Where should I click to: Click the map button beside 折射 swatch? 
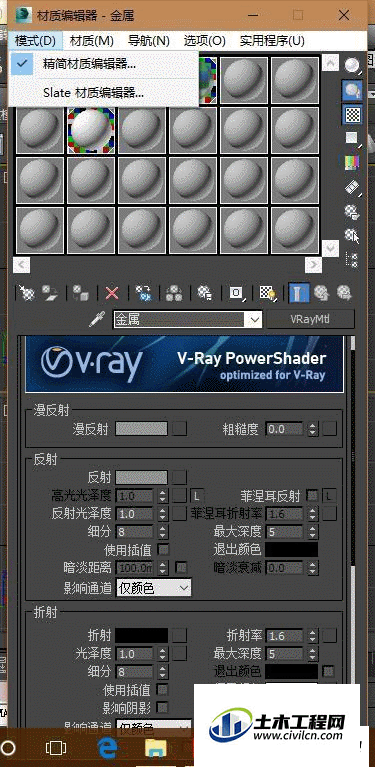(x=179, y=635)
